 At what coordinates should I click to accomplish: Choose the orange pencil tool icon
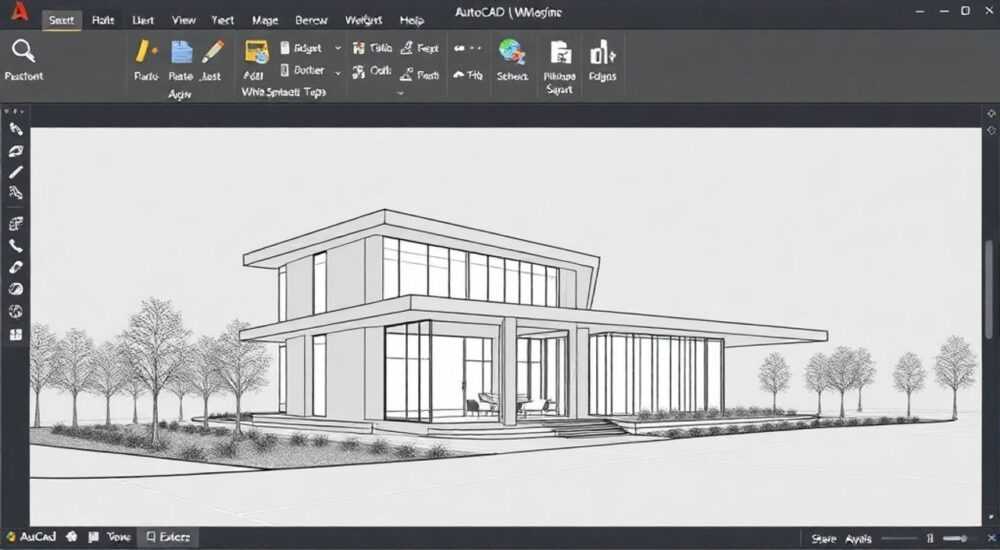[213, 51]
